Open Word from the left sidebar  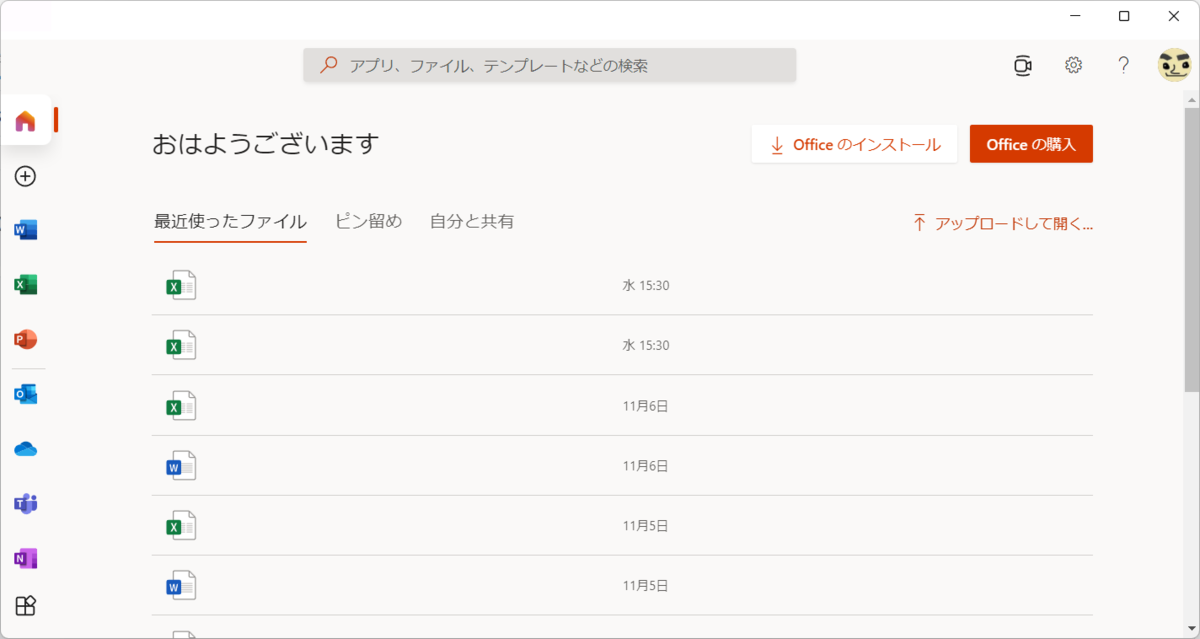[x=26, y=231]
